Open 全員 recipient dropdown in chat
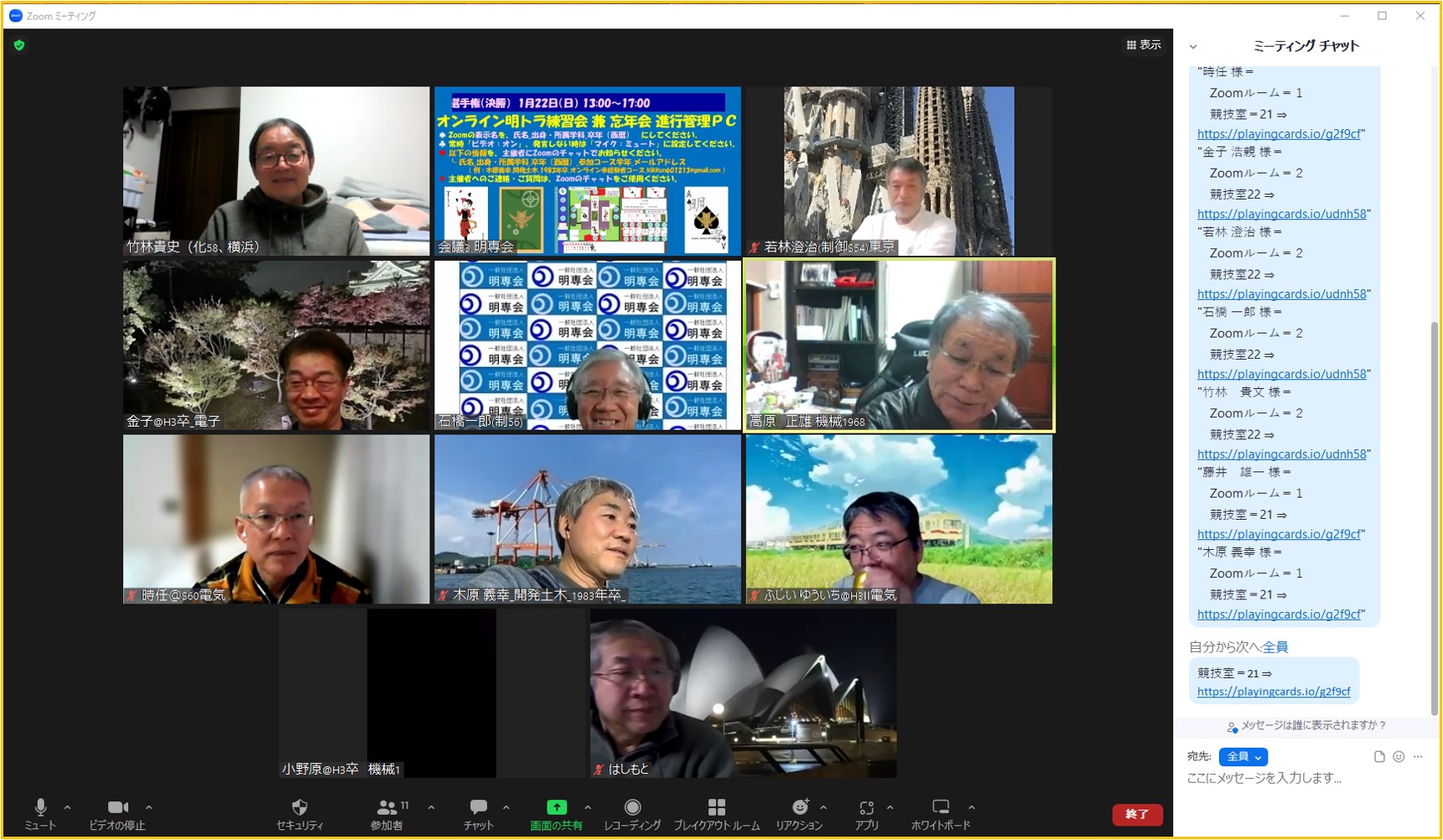Screen dimensions: 1443x840 pyautogui.click(x=1243, y=756)
